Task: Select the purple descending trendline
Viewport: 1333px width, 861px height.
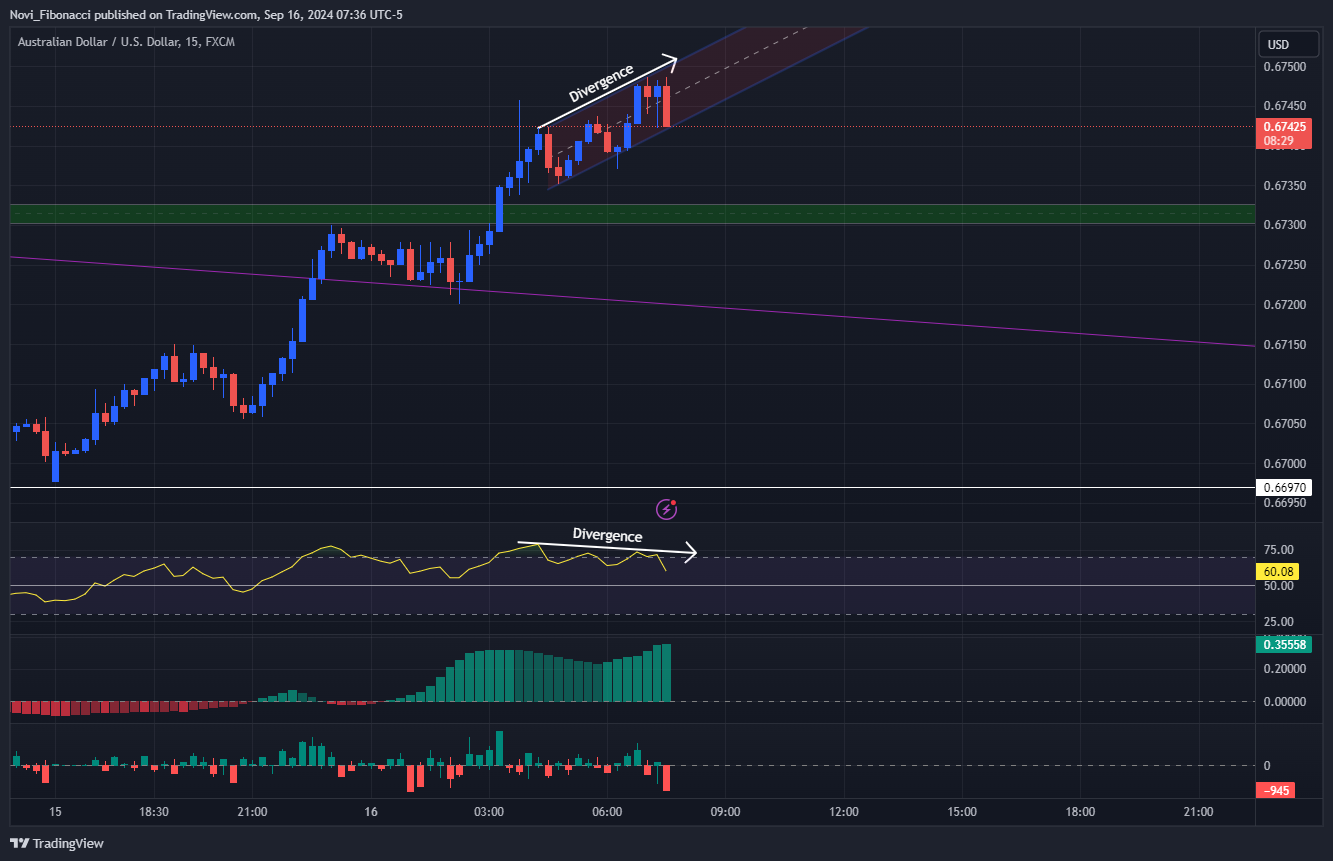Action: point(632,301)
